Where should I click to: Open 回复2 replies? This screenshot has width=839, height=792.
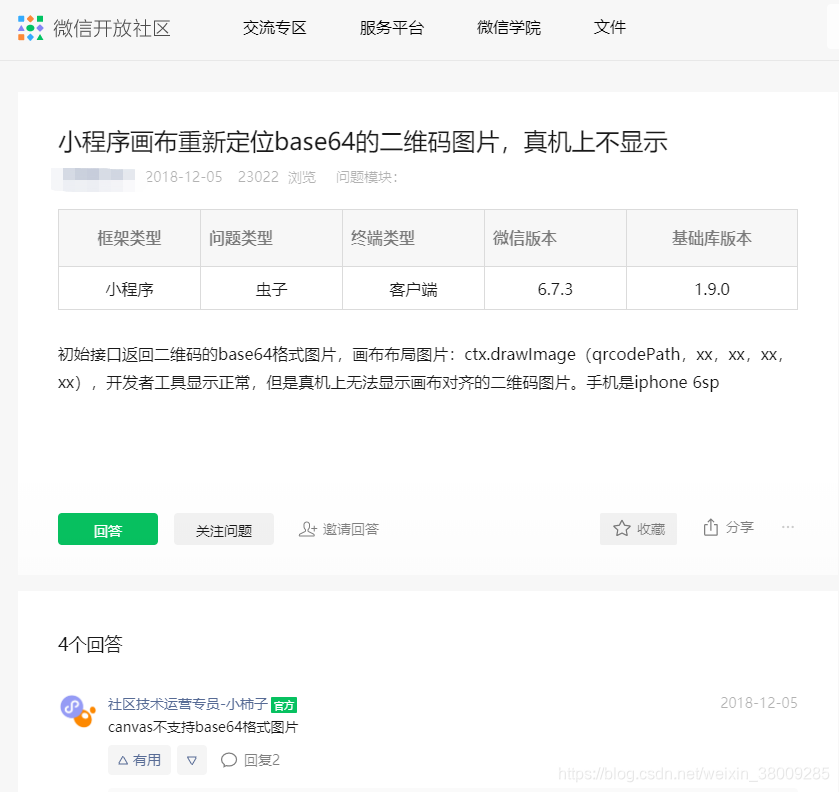[x=262, y=760]
